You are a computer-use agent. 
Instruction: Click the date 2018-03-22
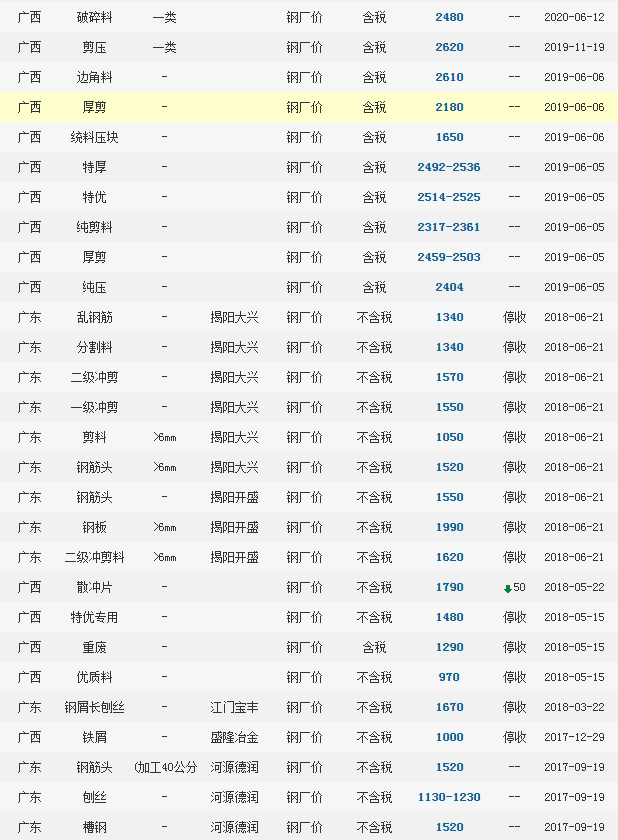pyautogui.click(x=574, y=707)
